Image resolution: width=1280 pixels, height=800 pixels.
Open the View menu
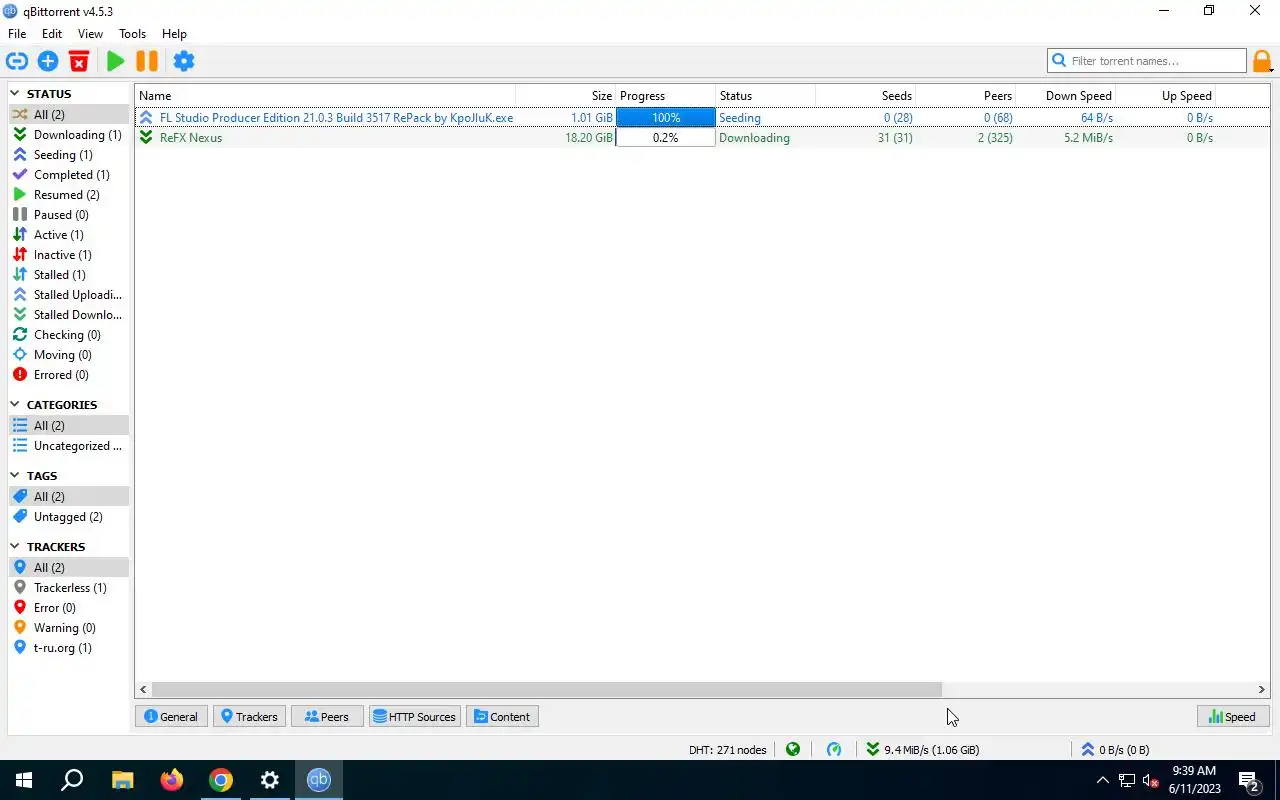click(x=90, y=34)
